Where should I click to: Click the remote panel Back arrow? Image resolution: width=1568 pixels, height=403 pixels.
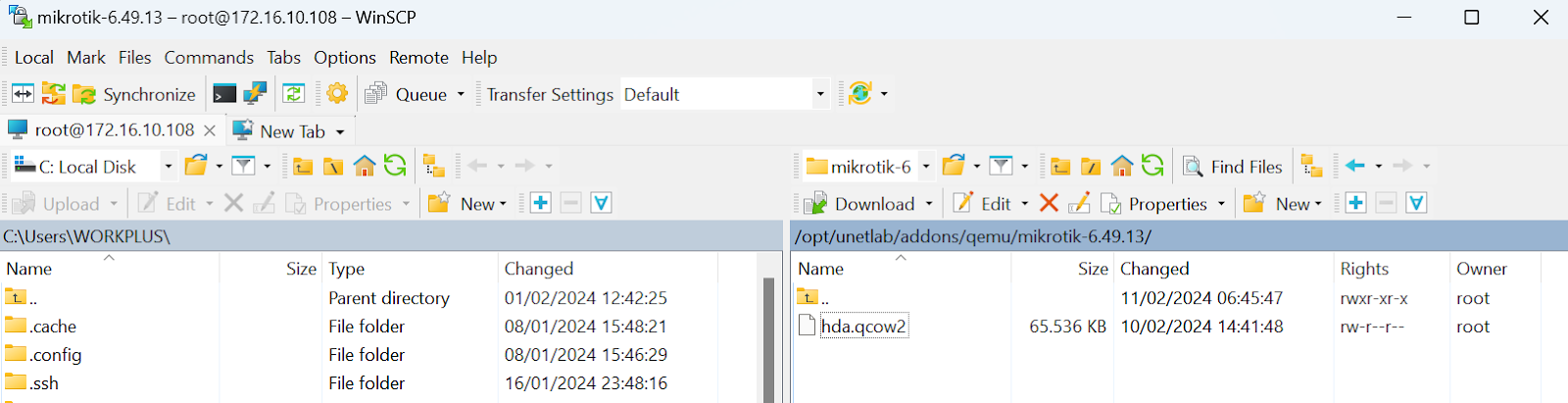pyautogui.click(x=1355, y=166)
